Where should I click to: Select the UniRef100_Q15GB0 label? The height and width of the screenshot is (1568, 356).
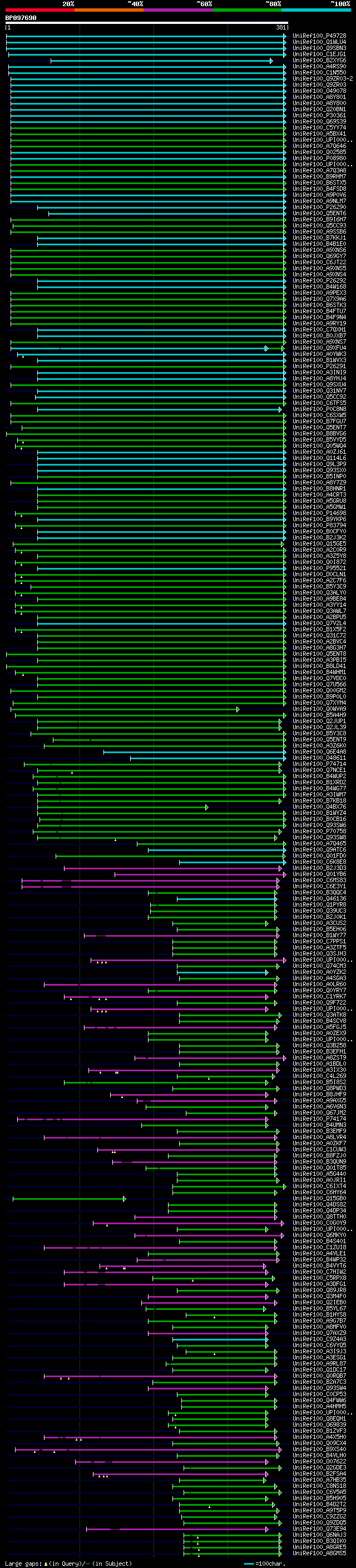coord(319,1199)
